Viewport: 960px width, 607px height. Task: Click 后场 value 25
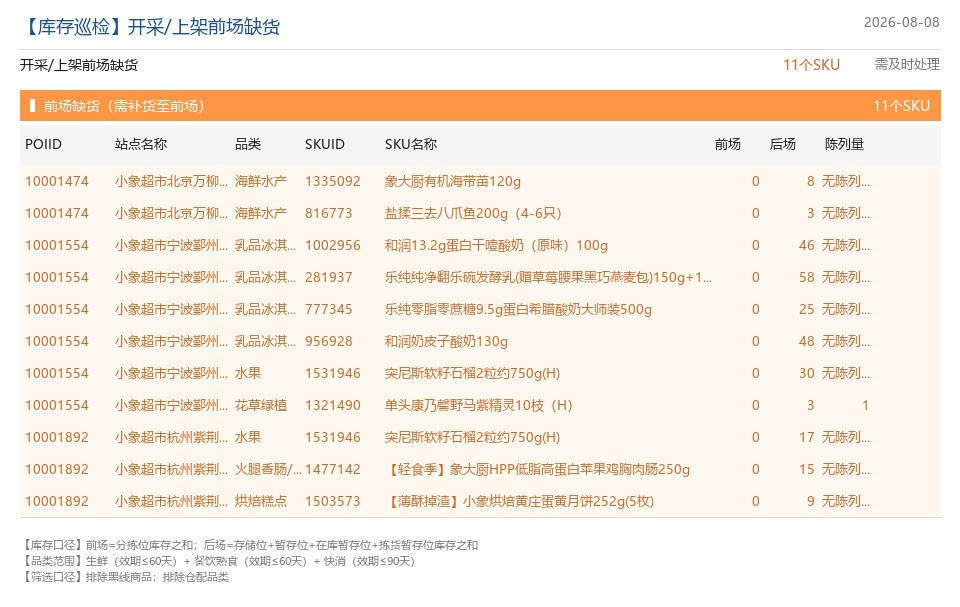(806, 309)
